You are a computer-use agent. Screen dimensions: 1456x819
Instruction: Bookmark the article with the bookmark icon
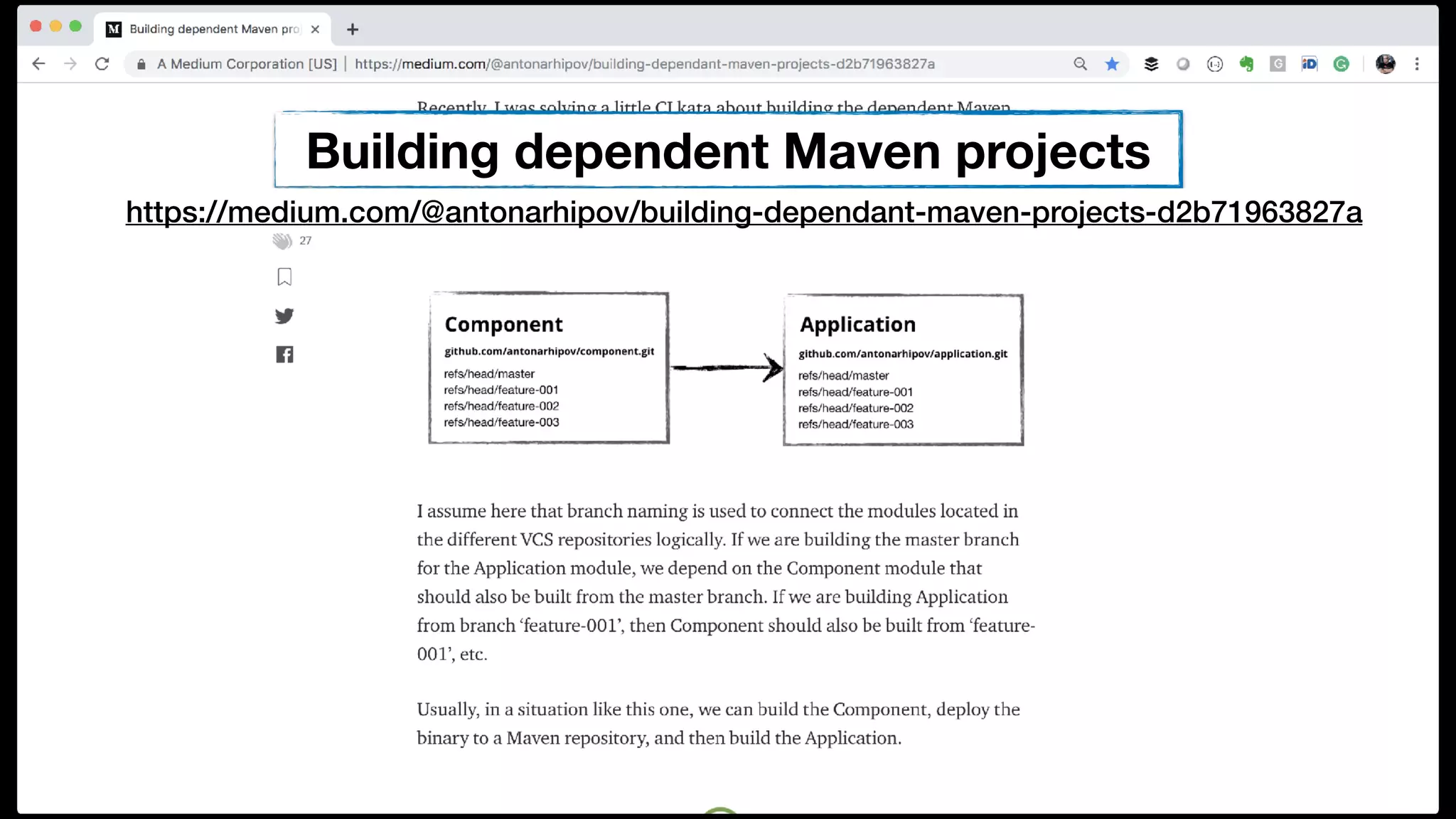[x=284, y=277]
